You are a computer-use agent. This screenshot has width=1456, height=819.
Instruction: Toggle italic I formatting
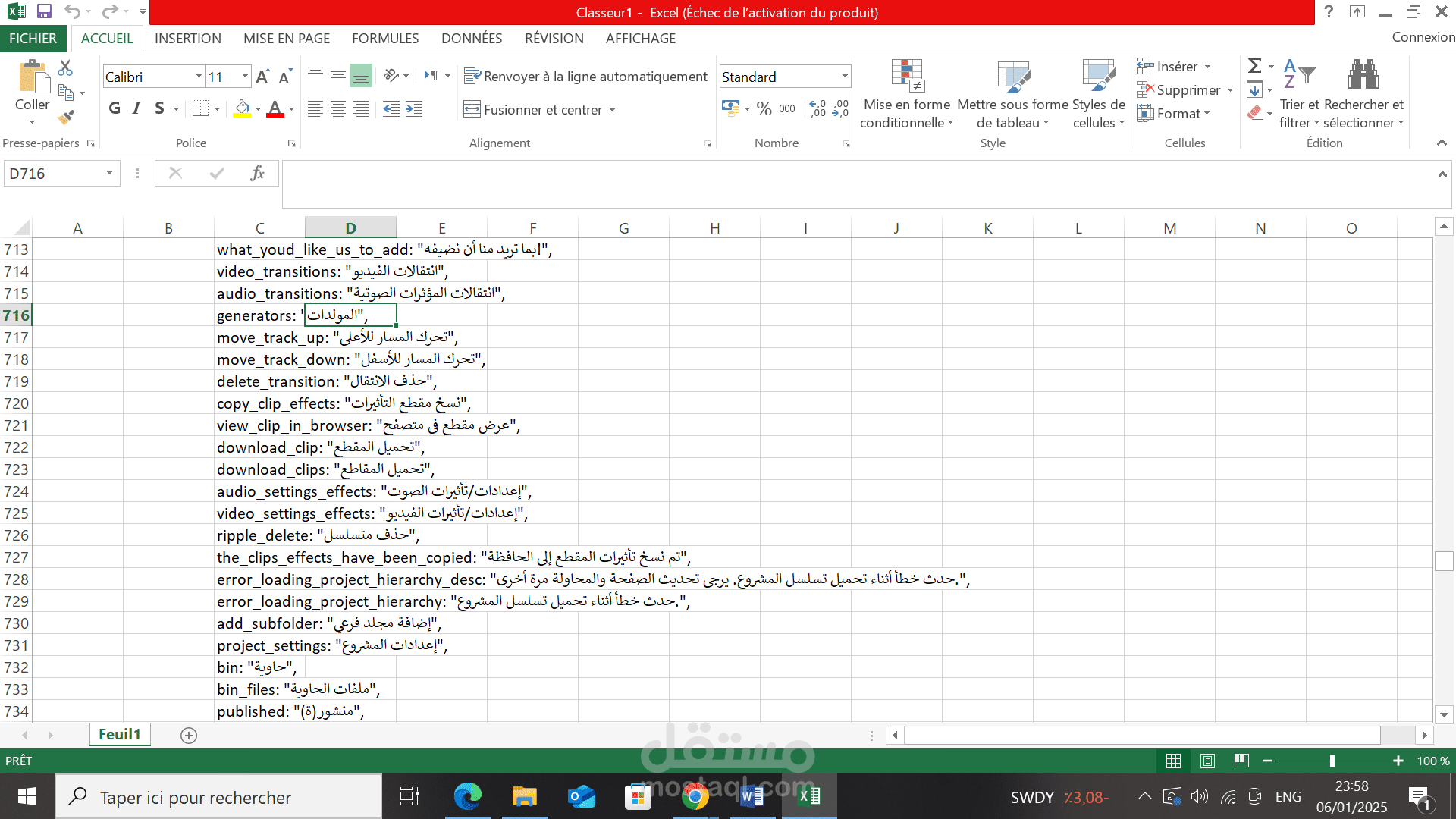(136, 108)
